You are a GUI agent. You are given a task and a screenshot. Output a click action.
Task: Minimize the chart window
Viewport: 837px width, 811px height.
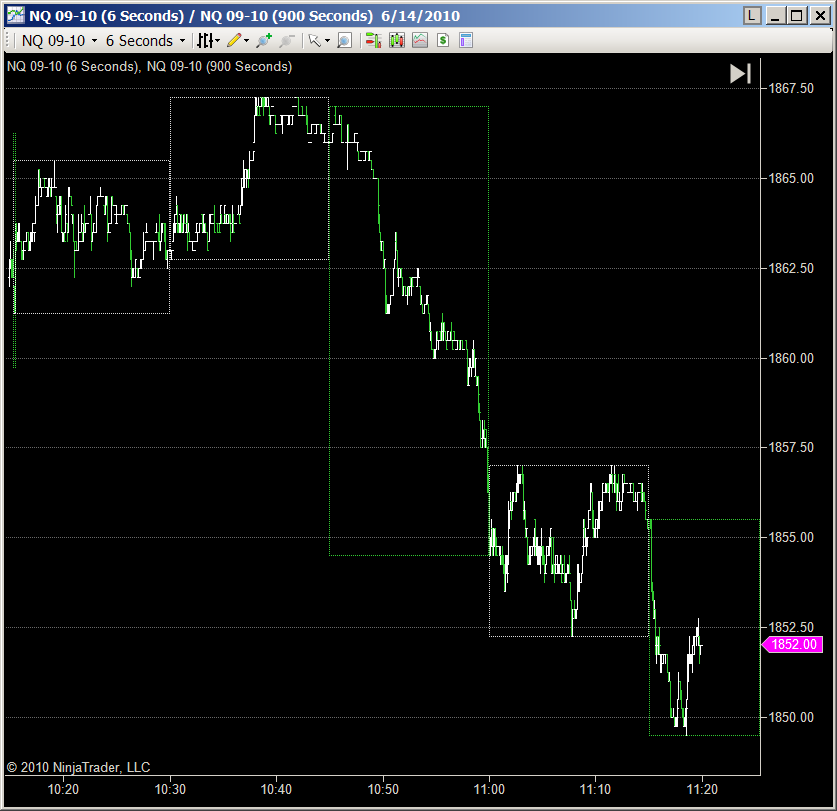point(775,15)
